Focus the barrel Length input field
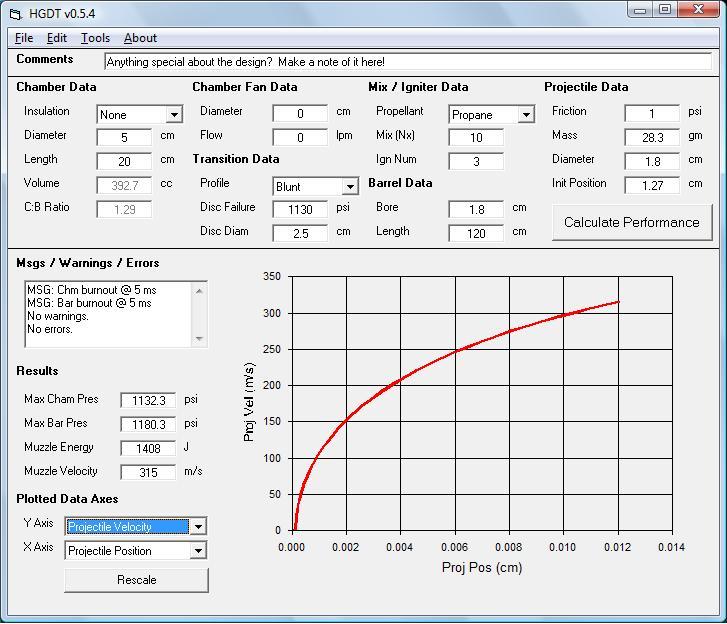 [476, 233]
